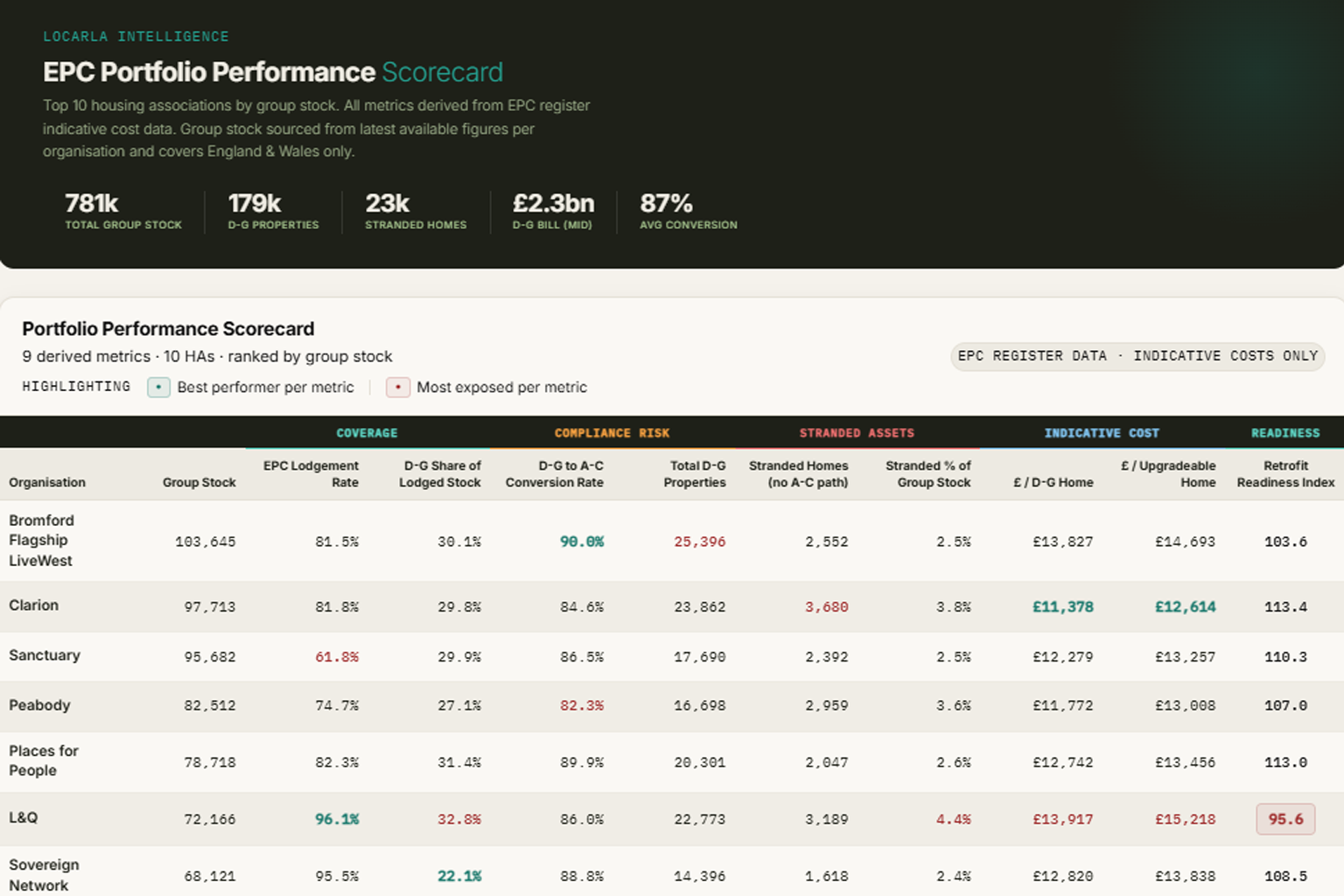The height and width of the screenshot is (896, 1344).
Task: Click the COMPLIANCE RISK column group label
Action: tap(612, 433)
